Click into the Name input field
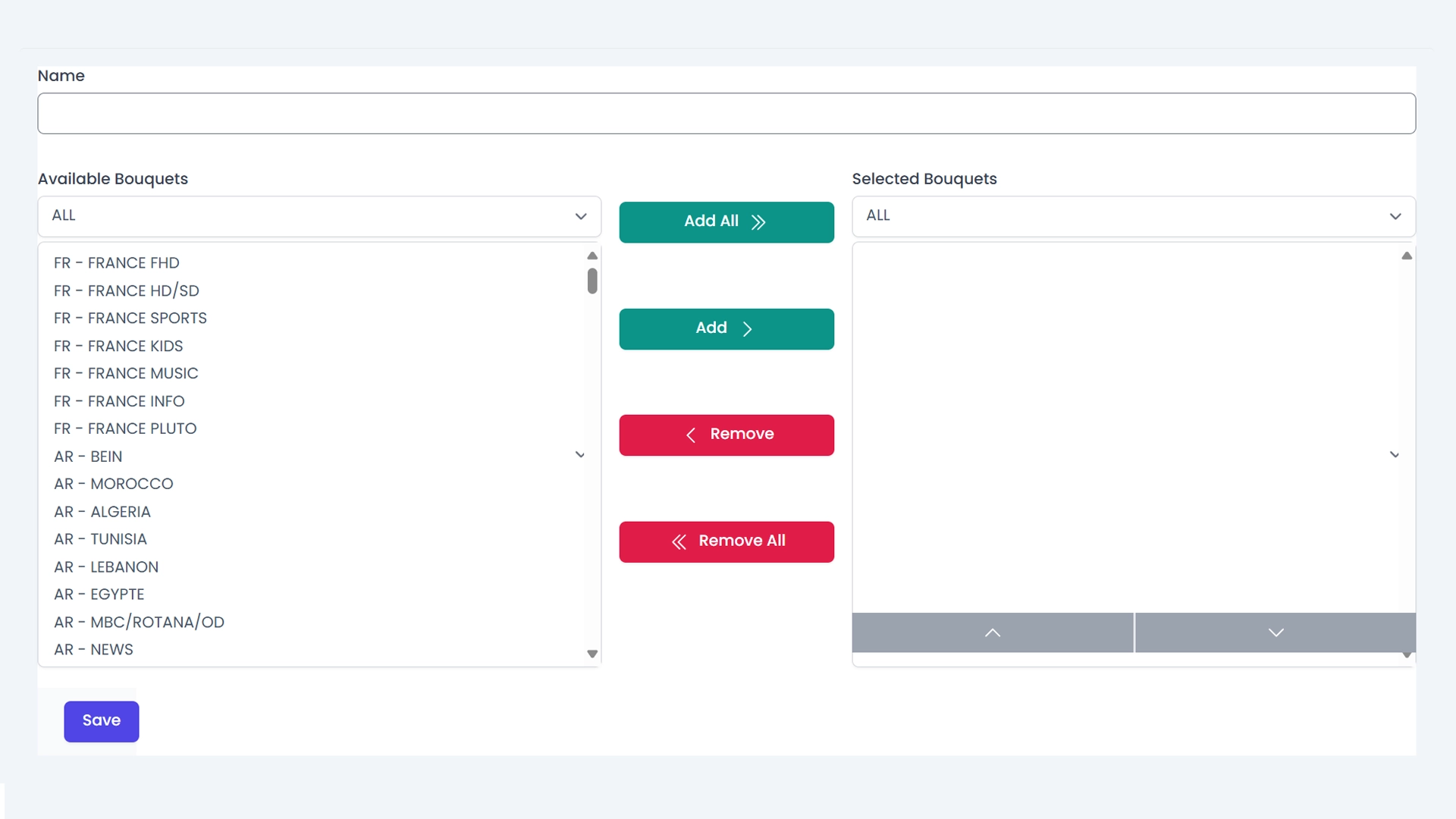1456x819 pixels. tap(726, 114)
